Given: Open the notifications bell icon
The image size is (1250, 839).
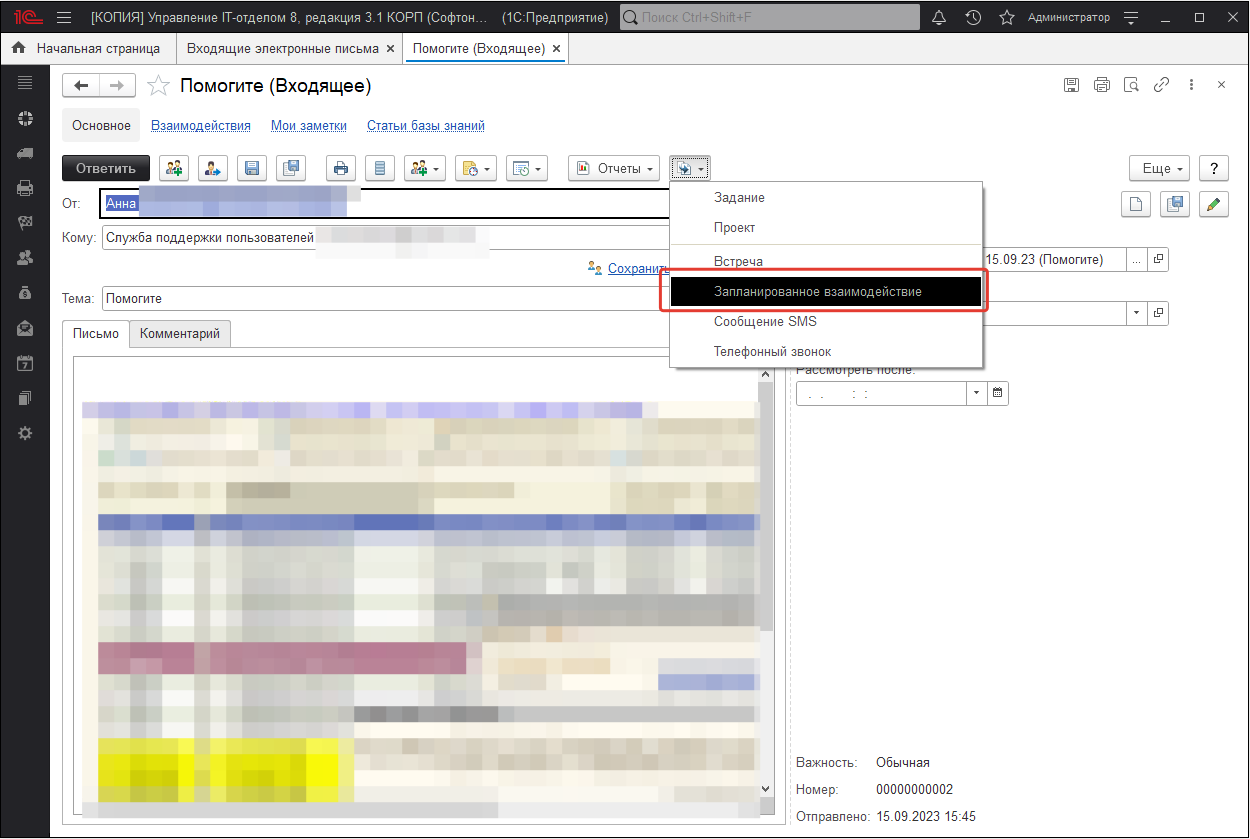Looking at the screenshot, I should pyautogui.click(x=938, y=18).
